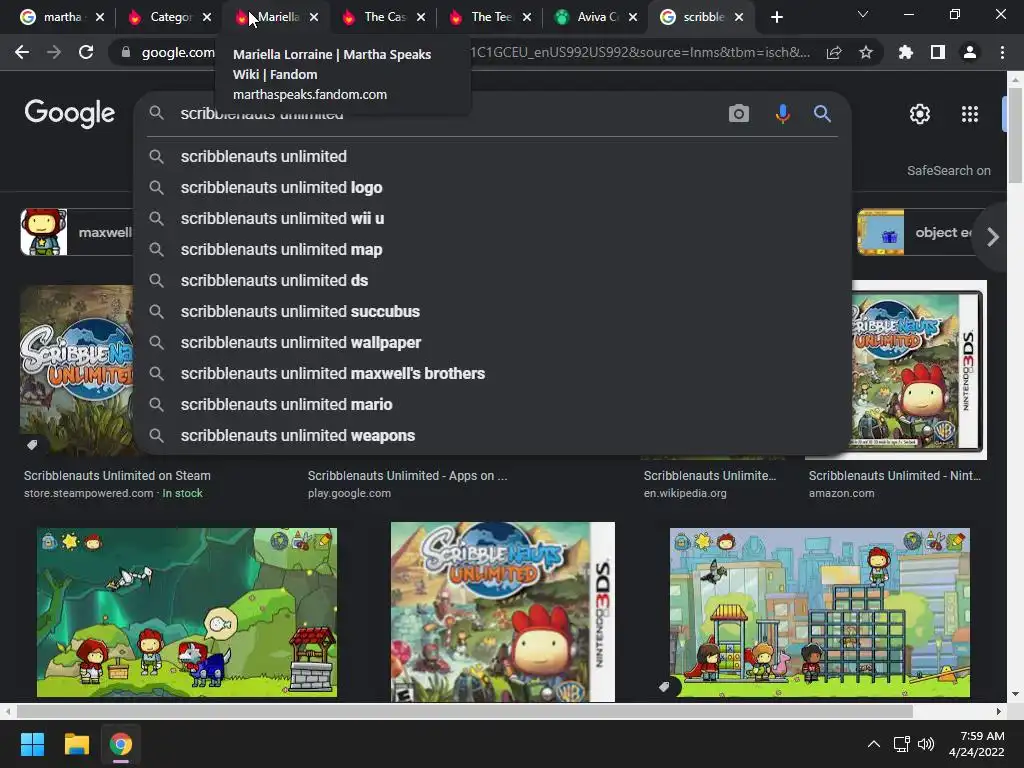1024x768 pixels.
Task: Select the first suggestion 'scribblenauts unlimited'
Action: point(492,157)
